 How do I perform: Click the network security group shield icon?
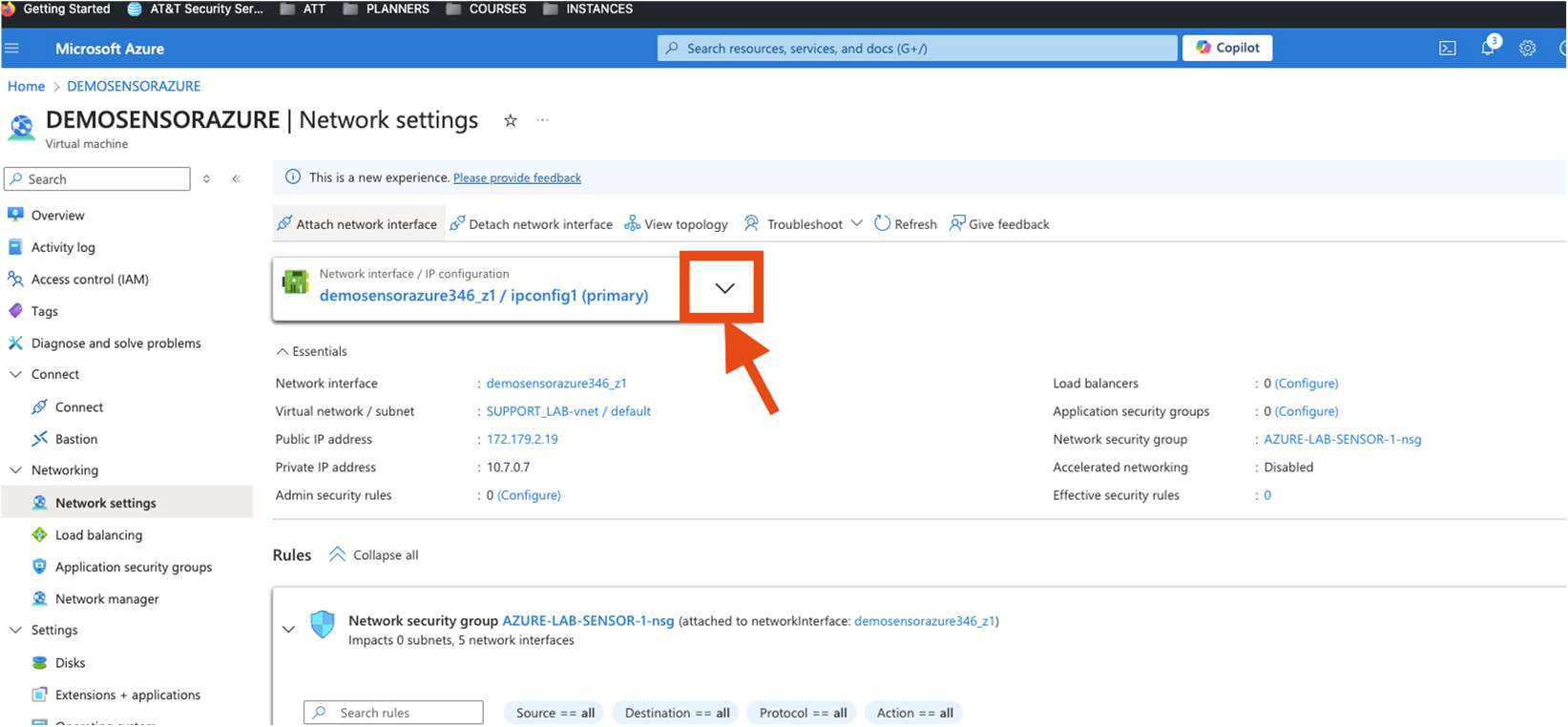point(323,625)
